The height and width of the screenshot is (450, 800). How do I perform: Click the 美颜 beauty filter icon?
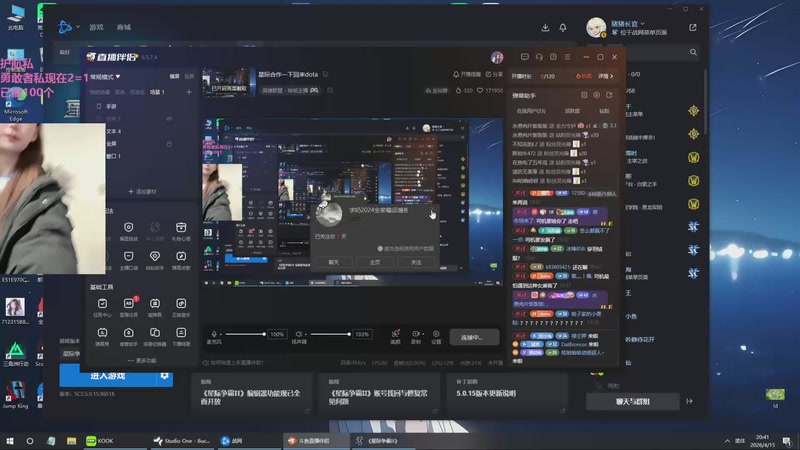tap(395, 336)
